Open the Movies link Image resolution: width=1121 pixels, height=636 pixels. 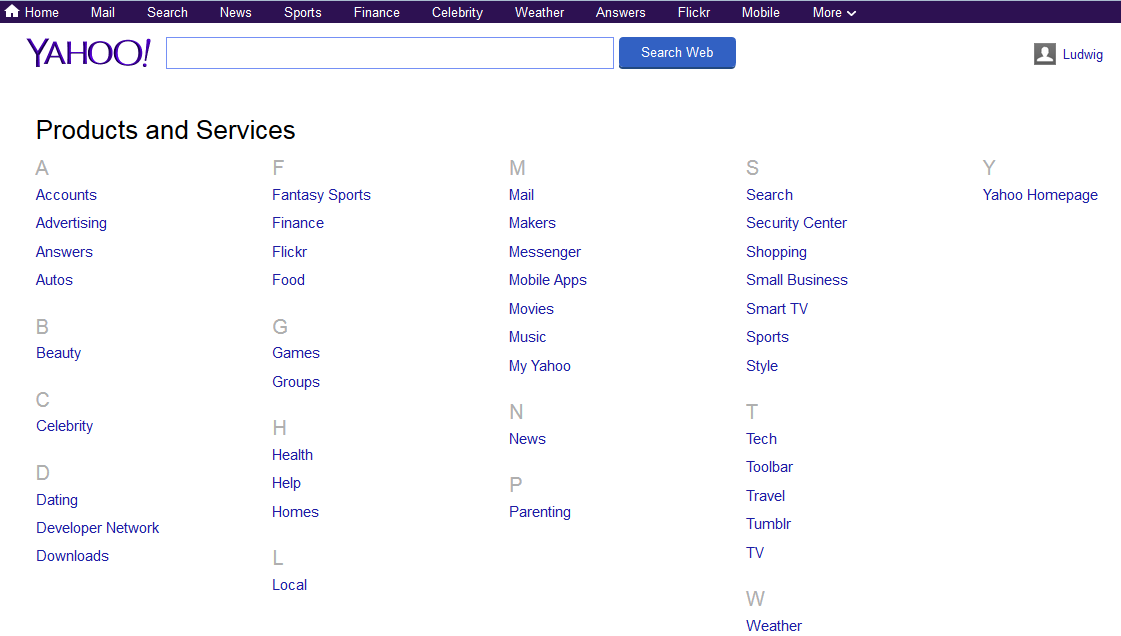click(x=531, y=309)
